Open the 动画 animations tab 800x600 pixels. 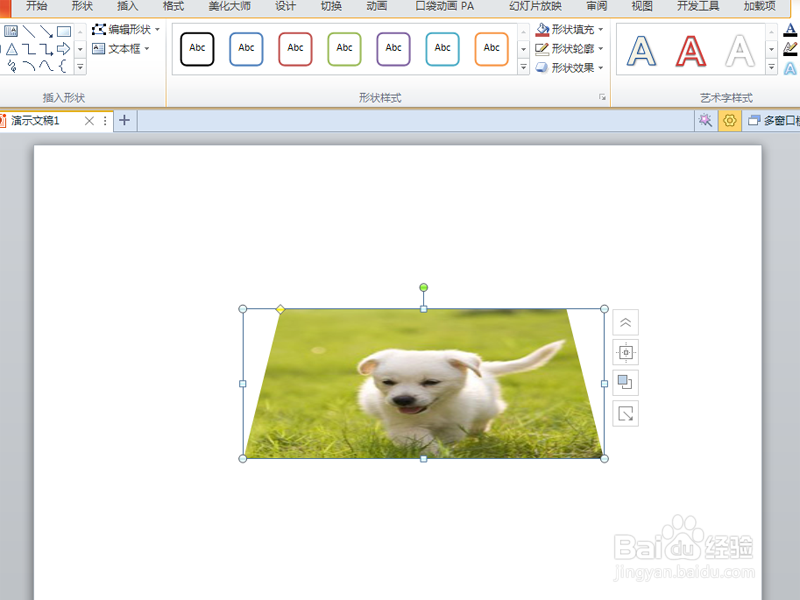pyautogui.click(x=377, y=6)
